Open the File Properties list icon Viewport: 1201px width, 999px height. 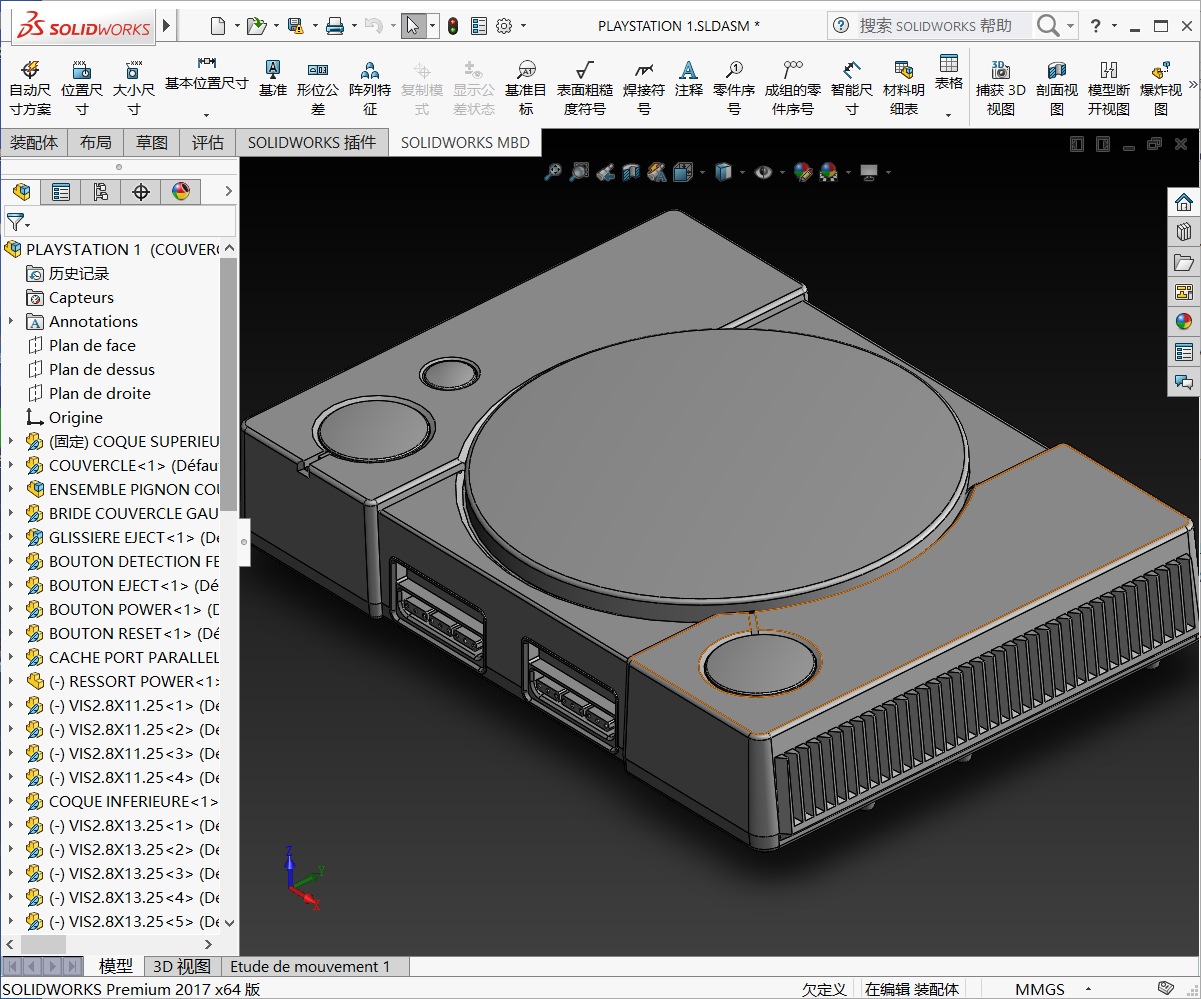479,26
